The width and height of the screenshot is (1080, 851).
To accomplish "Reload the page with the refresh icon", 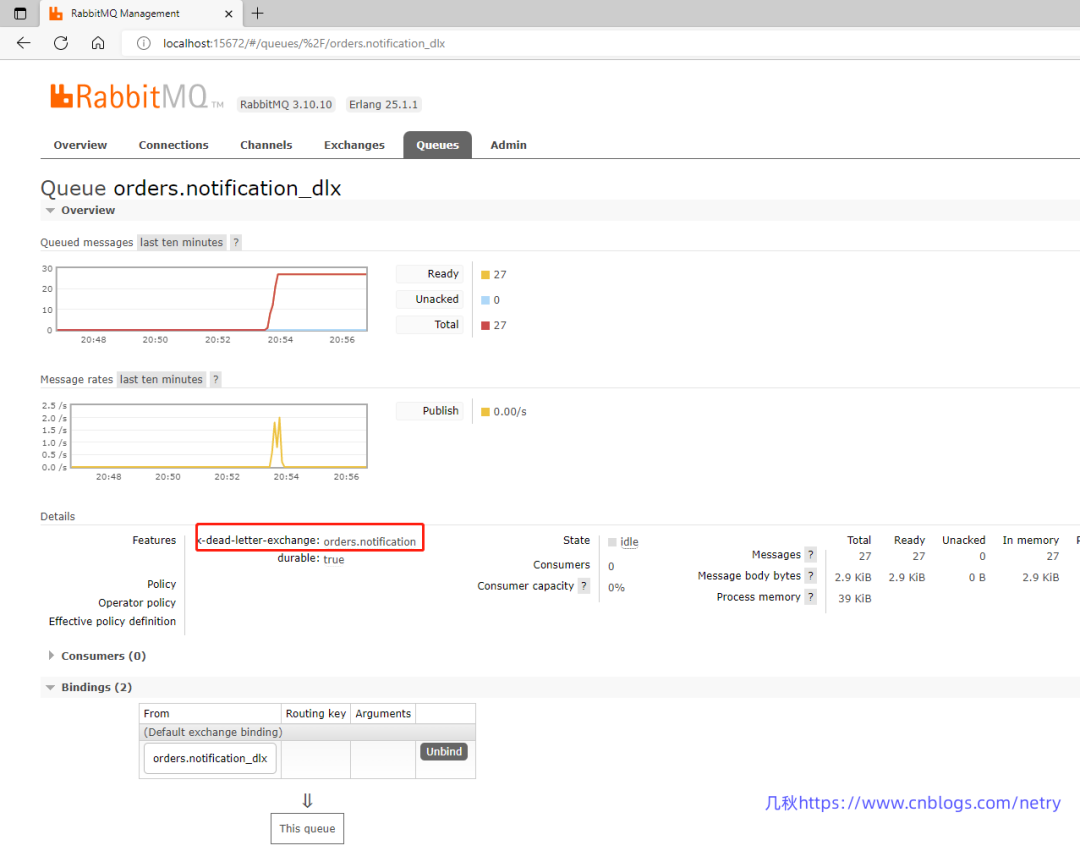I will coord(61,43).
